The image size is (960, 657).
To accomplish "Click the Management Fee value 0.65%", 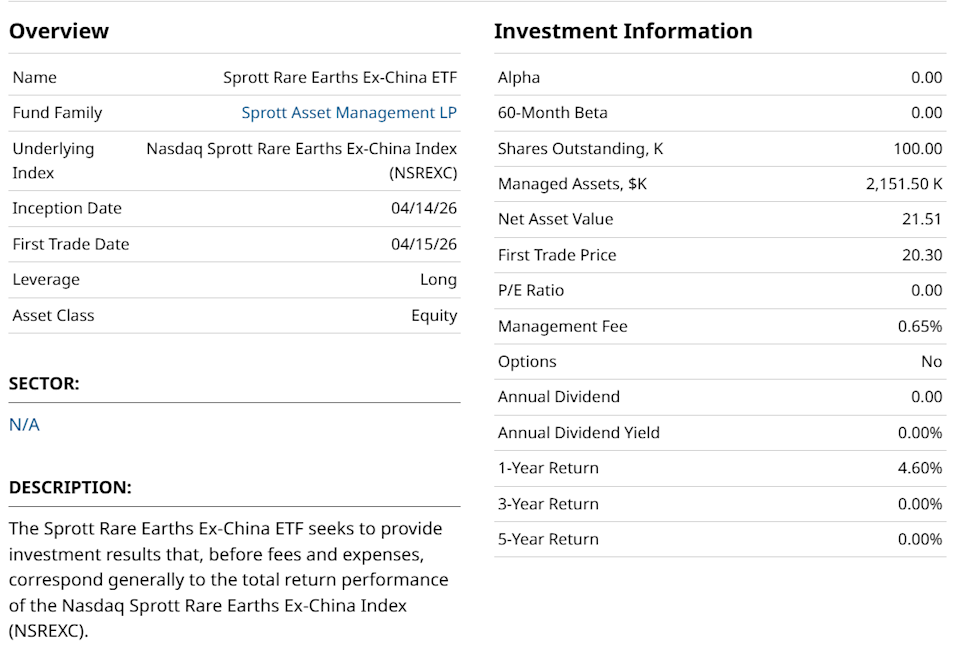I will [919, 326].
